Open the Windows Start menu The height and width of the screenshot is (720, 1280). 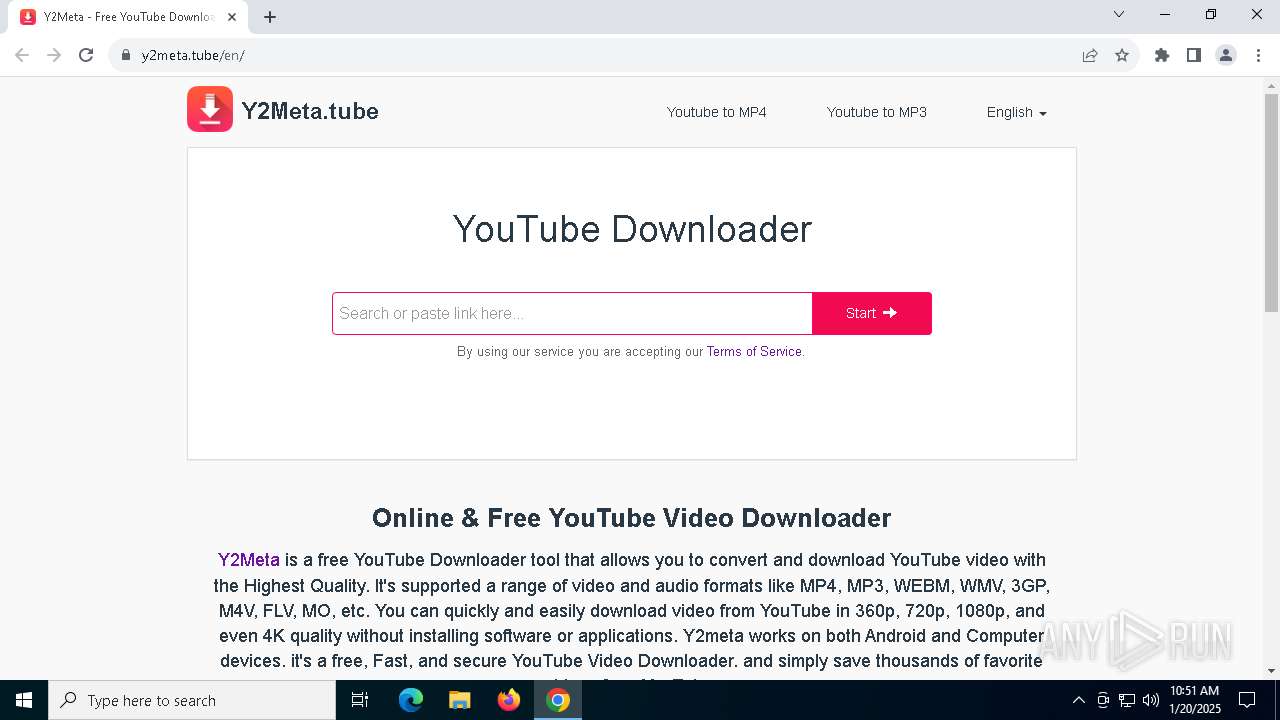pyautogui.click(x=24, y=700)
